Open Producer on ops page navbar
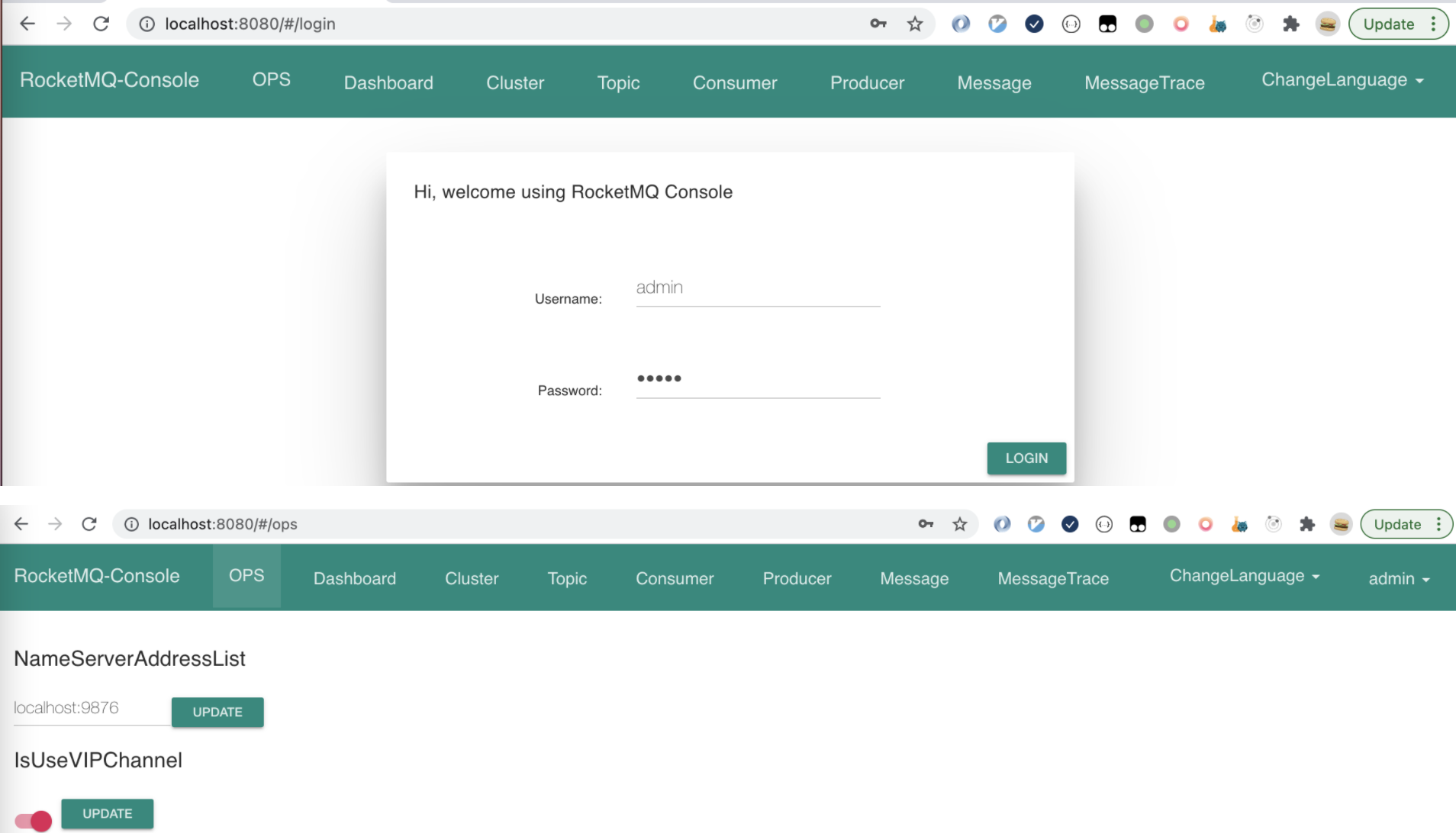1456x833 pixels. 797,579
